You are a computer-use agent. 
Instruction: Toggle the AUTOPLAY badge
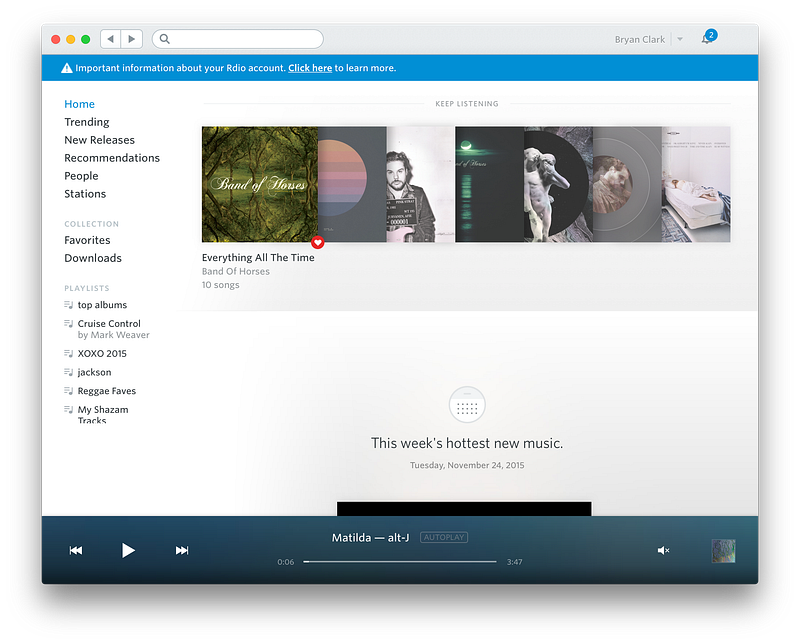(x=444, y=537)
